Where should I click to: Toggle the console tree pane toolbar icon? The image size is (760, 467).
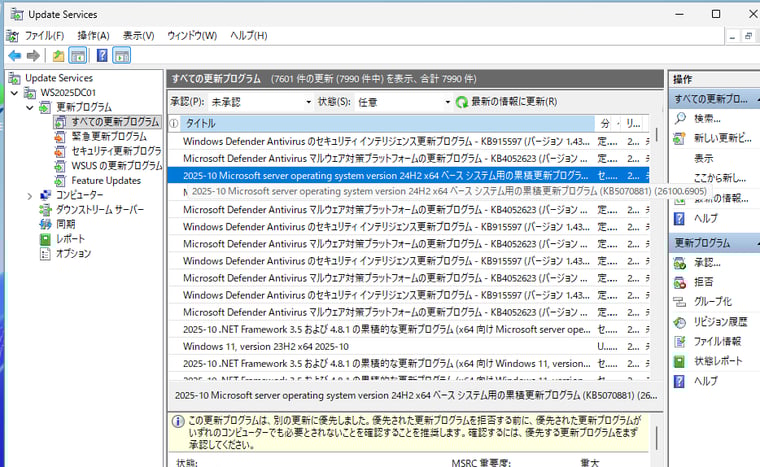coord(78,56)
